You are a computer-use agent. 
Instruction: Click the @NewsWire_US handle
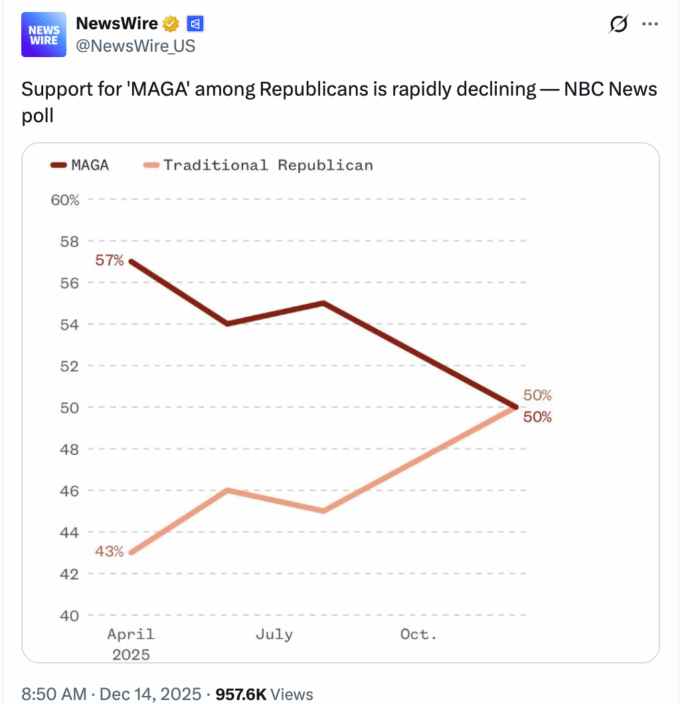click(129, 45)
